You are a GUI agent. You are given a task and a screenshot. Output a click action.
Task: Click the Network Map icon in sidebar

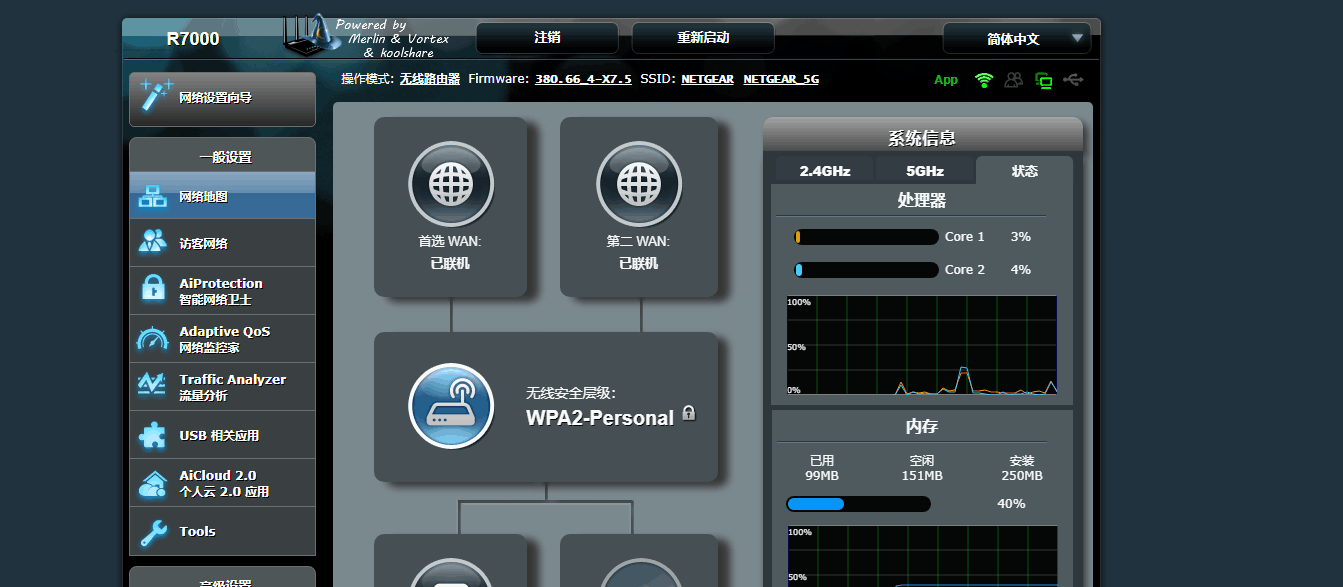click(153, 196)
